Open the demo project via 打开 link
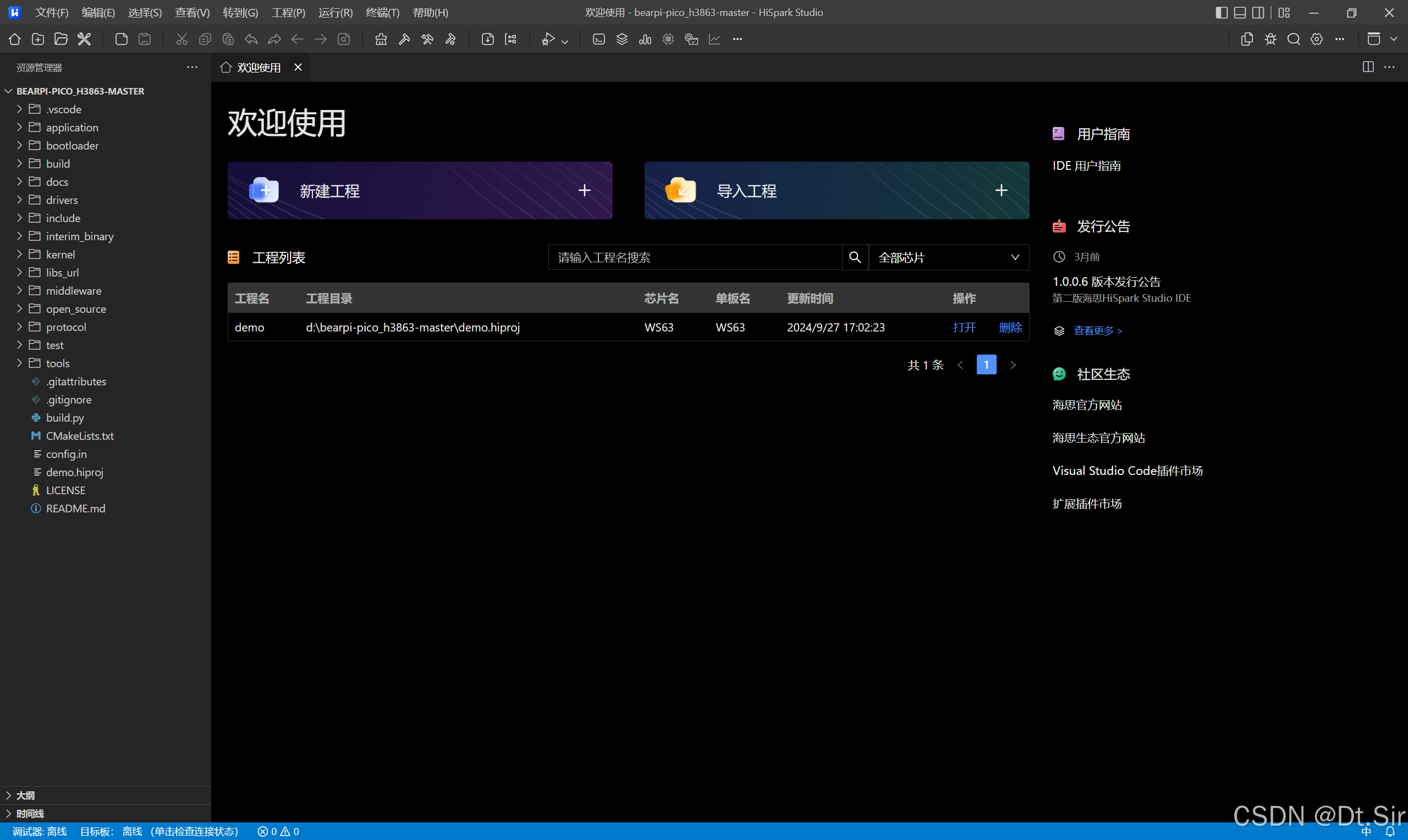 click(x=964, y=327)
